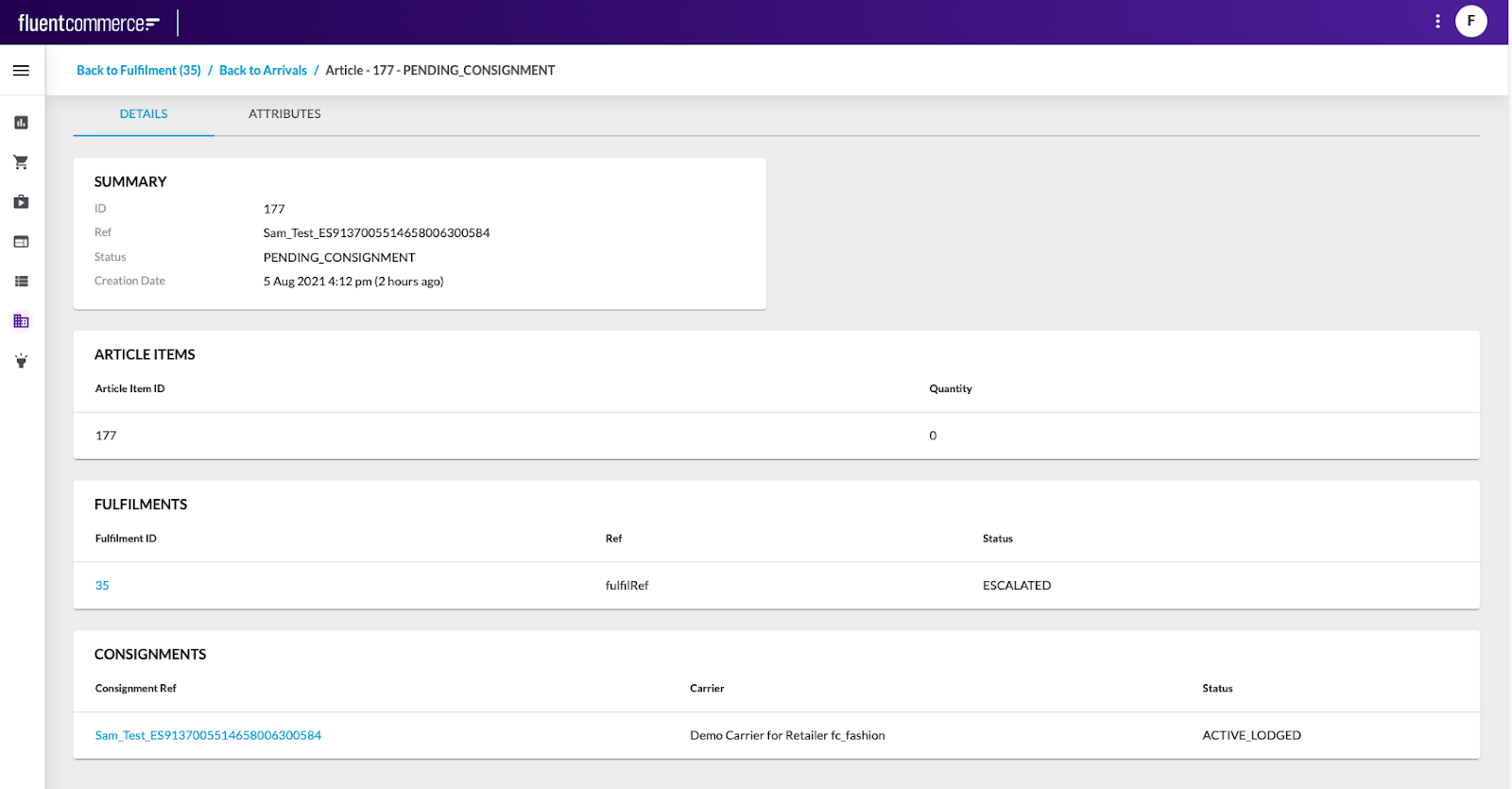Click the Back to Arrivals breadcrumb
This screenshot has width=1512, height=789.
pyautogui.click(x=263, y=71)
